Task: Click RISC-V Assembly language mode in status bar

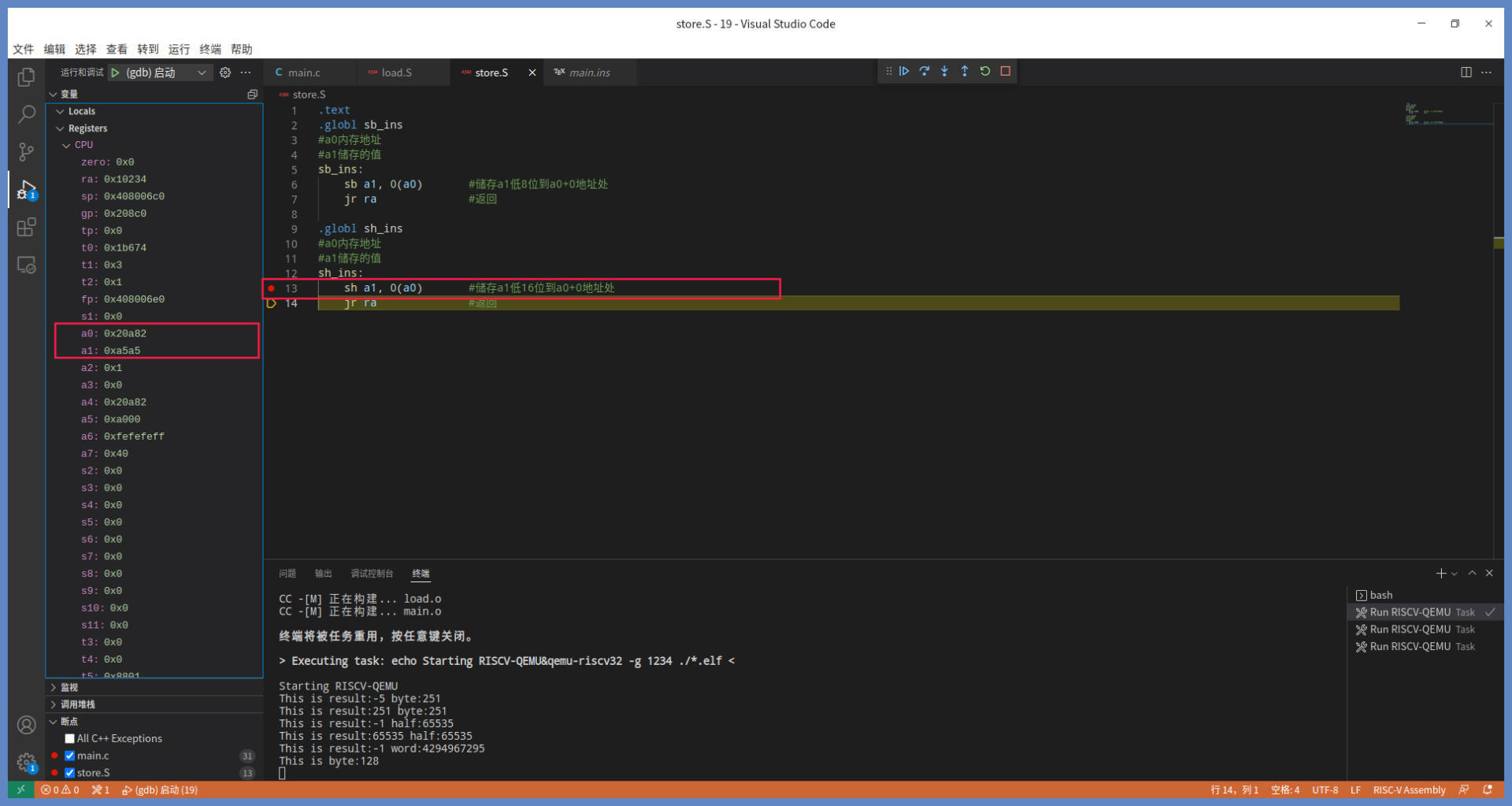Action: pos(1409,789)
